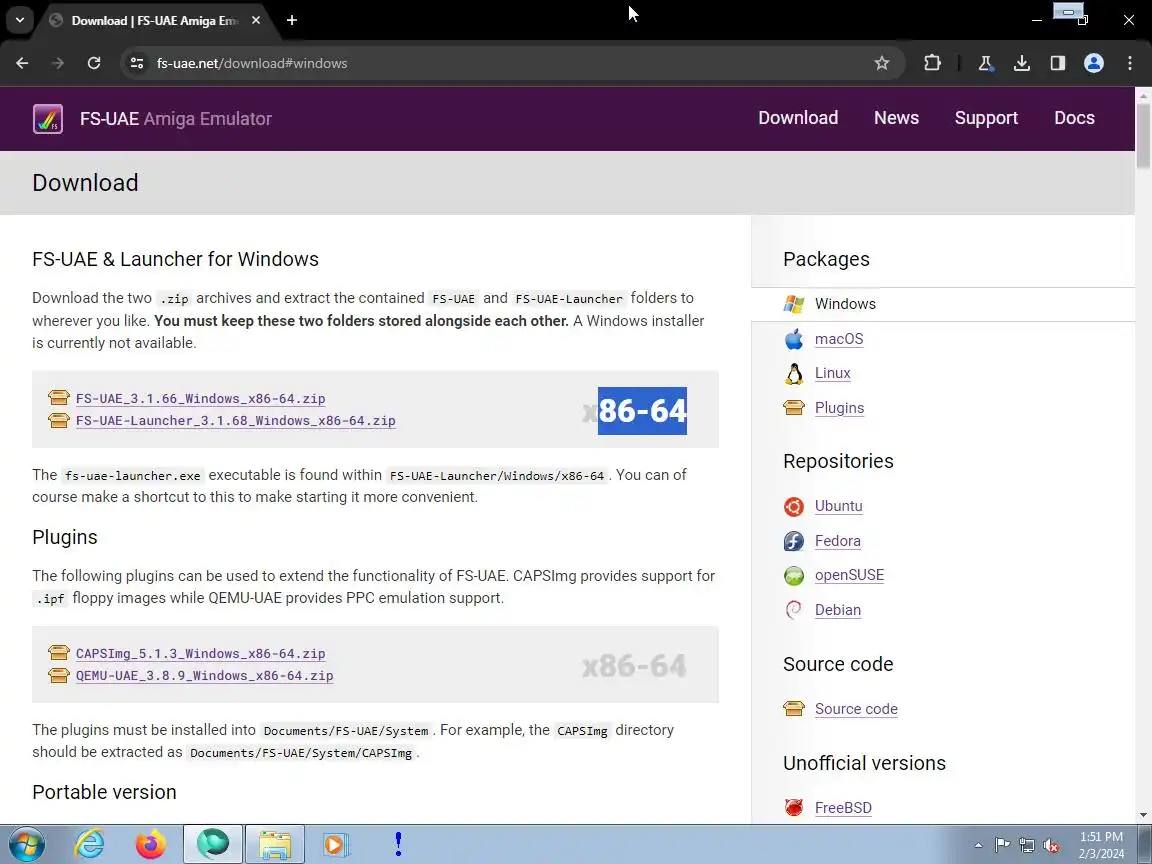This screenshot has width=1152, height=864.
Task: Click the volume muted tray icon
Action: click(x=1051, y=846)
